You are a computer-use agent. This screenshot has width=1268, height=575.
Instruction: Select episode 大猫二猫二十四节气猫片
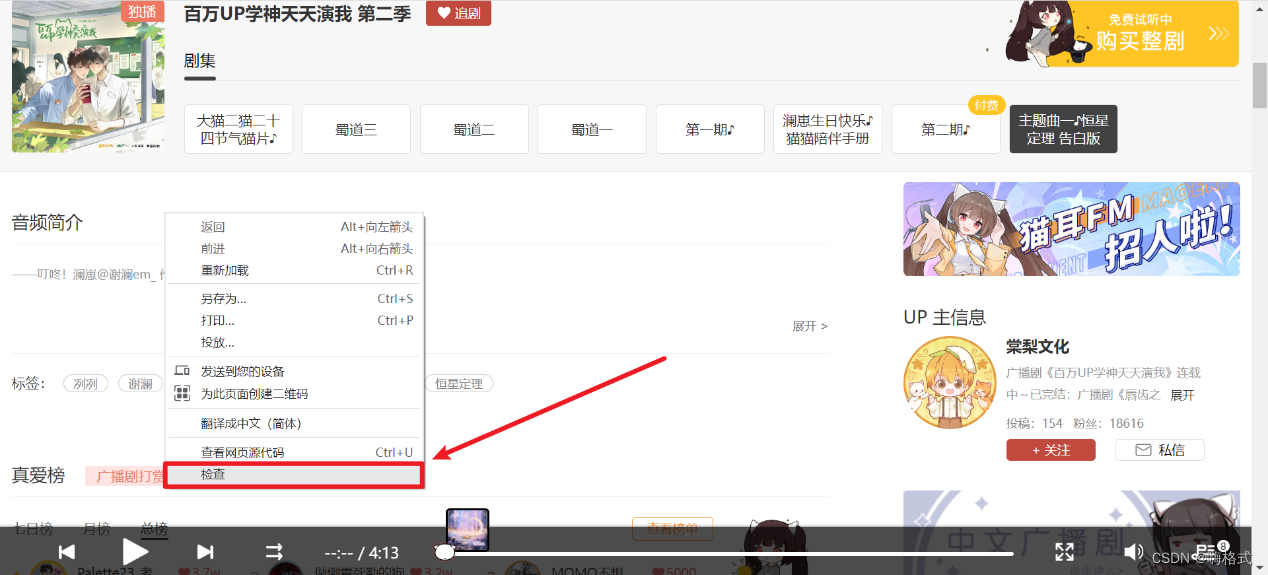tap(238, 129)
